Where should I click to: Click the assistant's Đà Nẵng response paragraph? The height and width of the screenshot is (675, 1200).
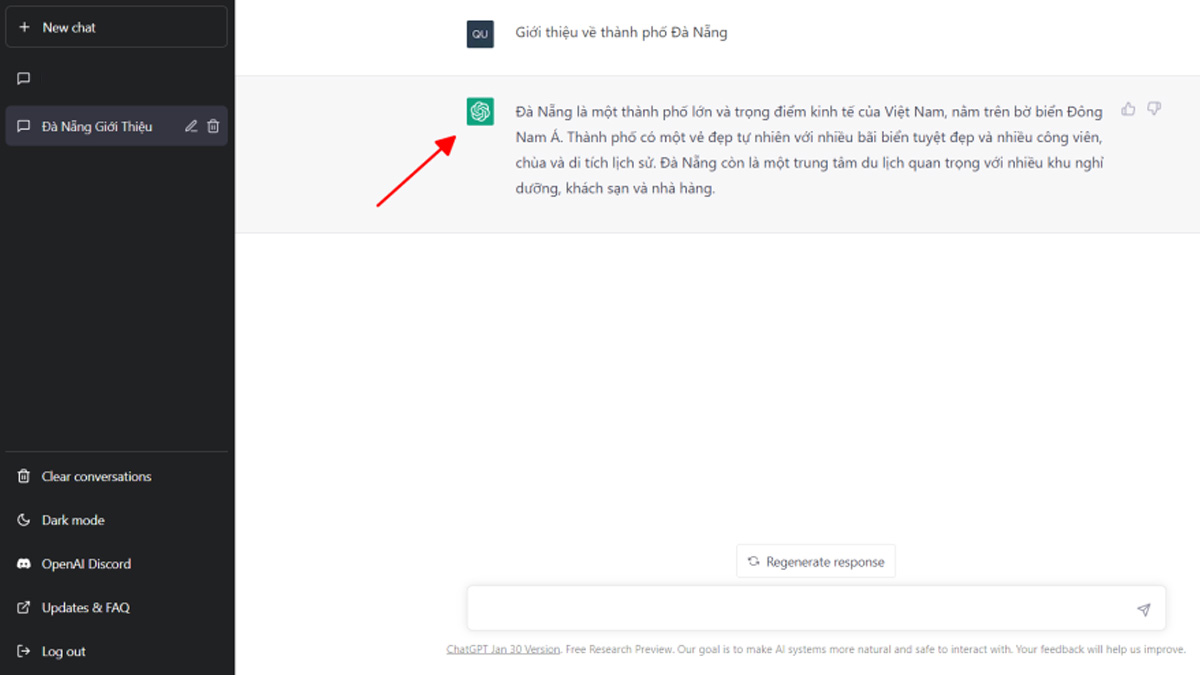coord(808,149)
